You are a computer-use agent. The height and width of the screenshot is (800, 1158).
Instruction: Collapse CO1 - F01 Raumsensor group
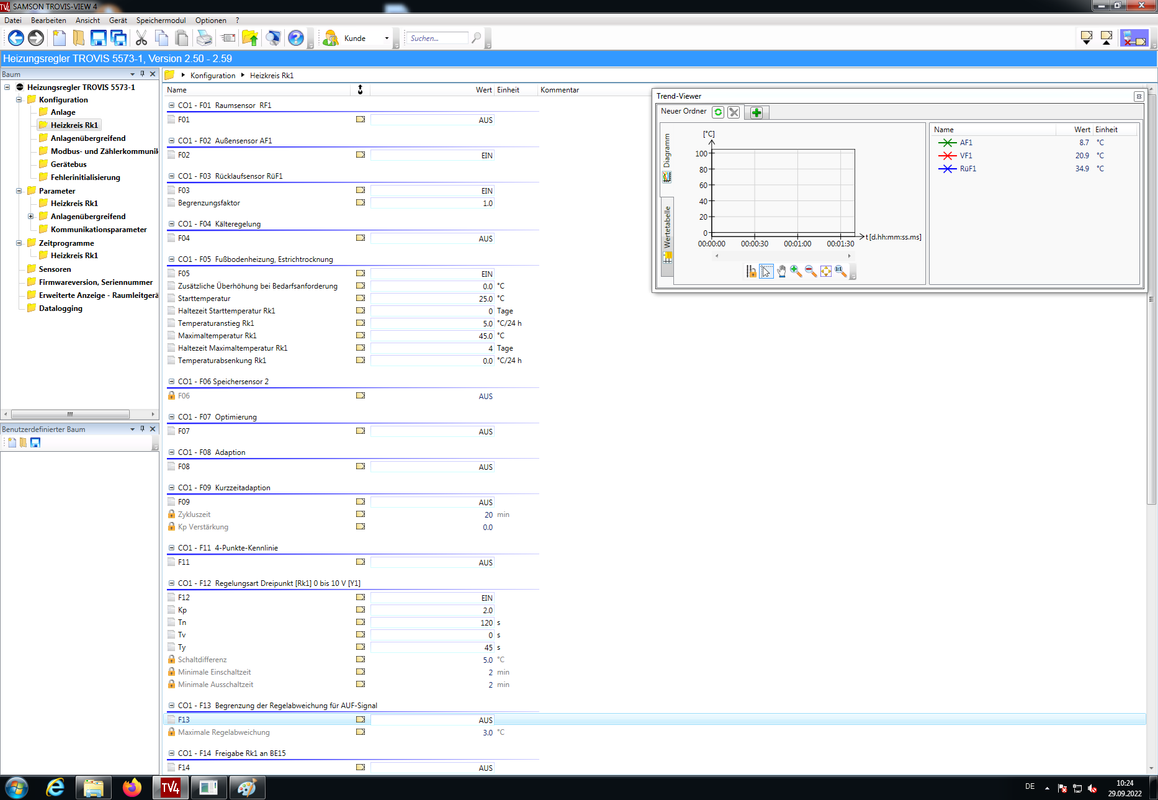pyautogui.click(x=171, y=106)
